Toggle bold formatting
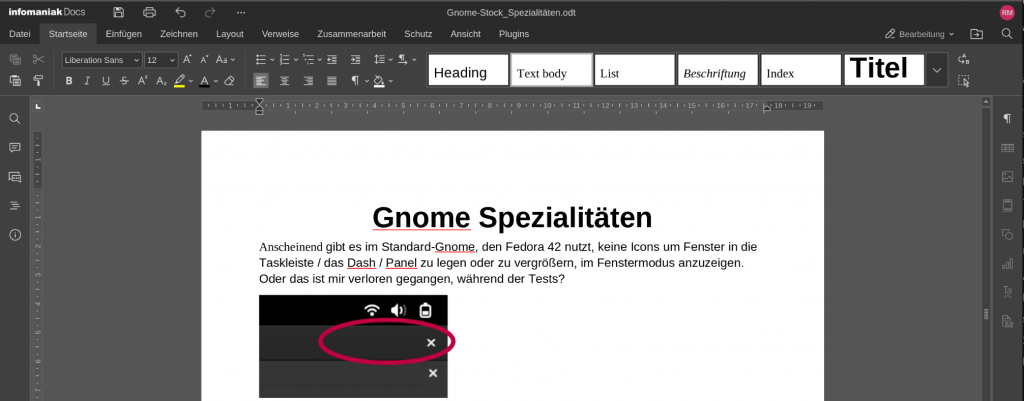 [x=69, y=81]
